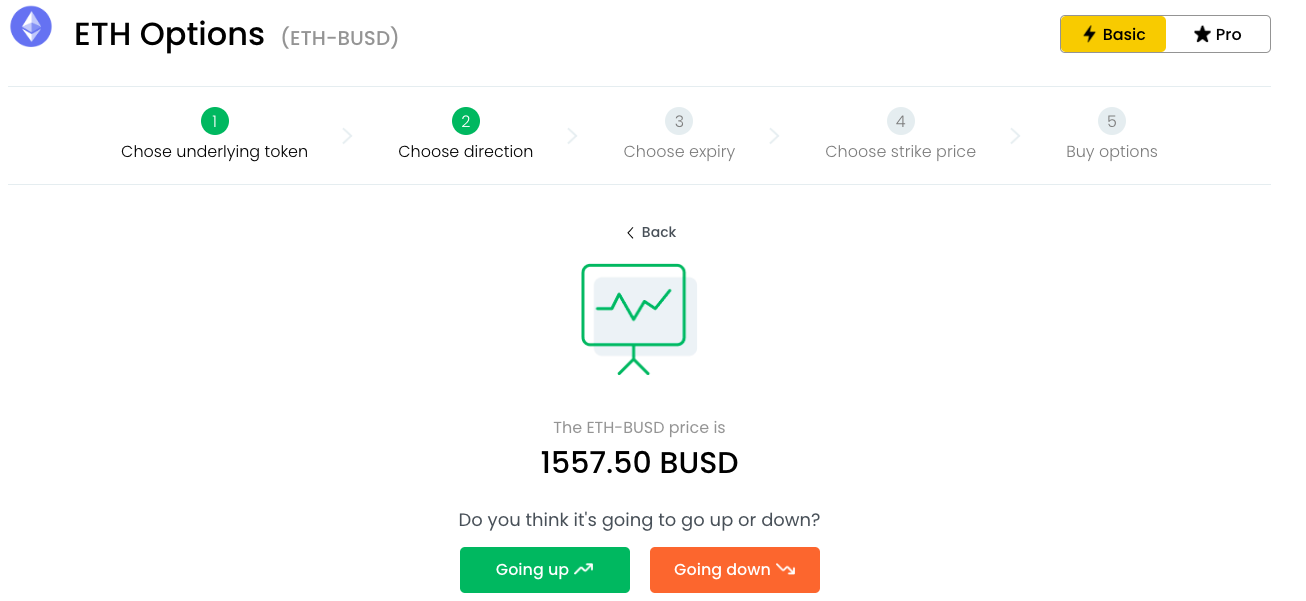
Task: Choose the Going down button
Action: [x=735, y=570]
